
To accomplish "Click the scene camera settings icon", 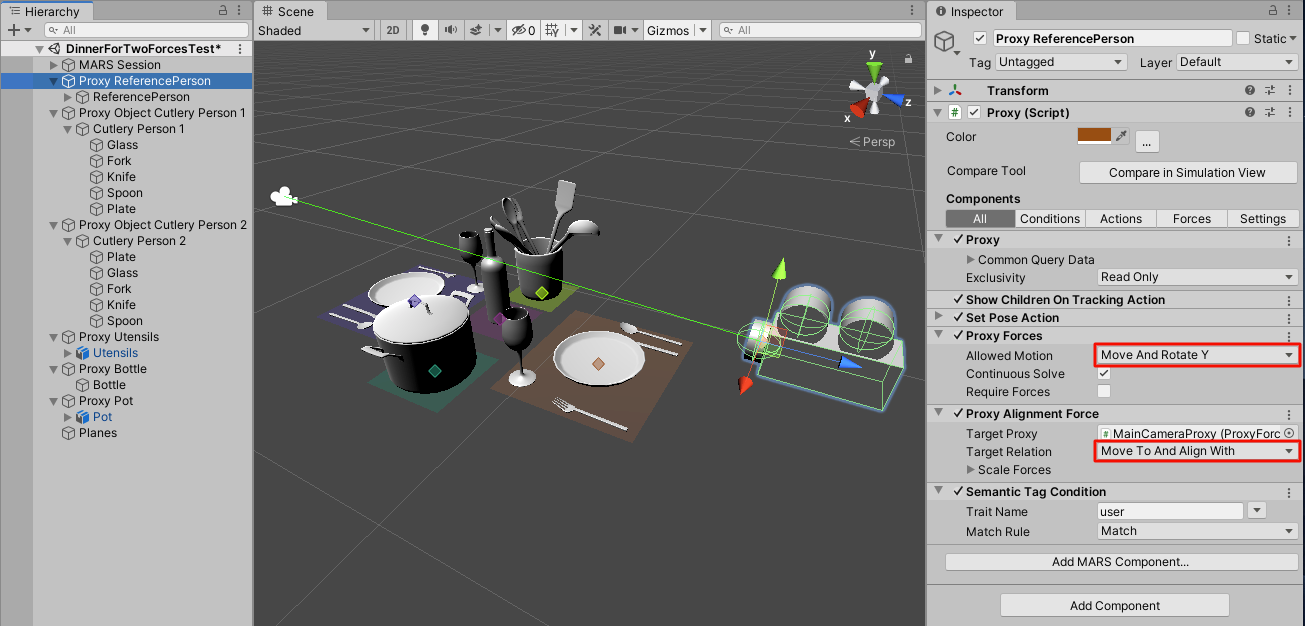I will 622,30.
